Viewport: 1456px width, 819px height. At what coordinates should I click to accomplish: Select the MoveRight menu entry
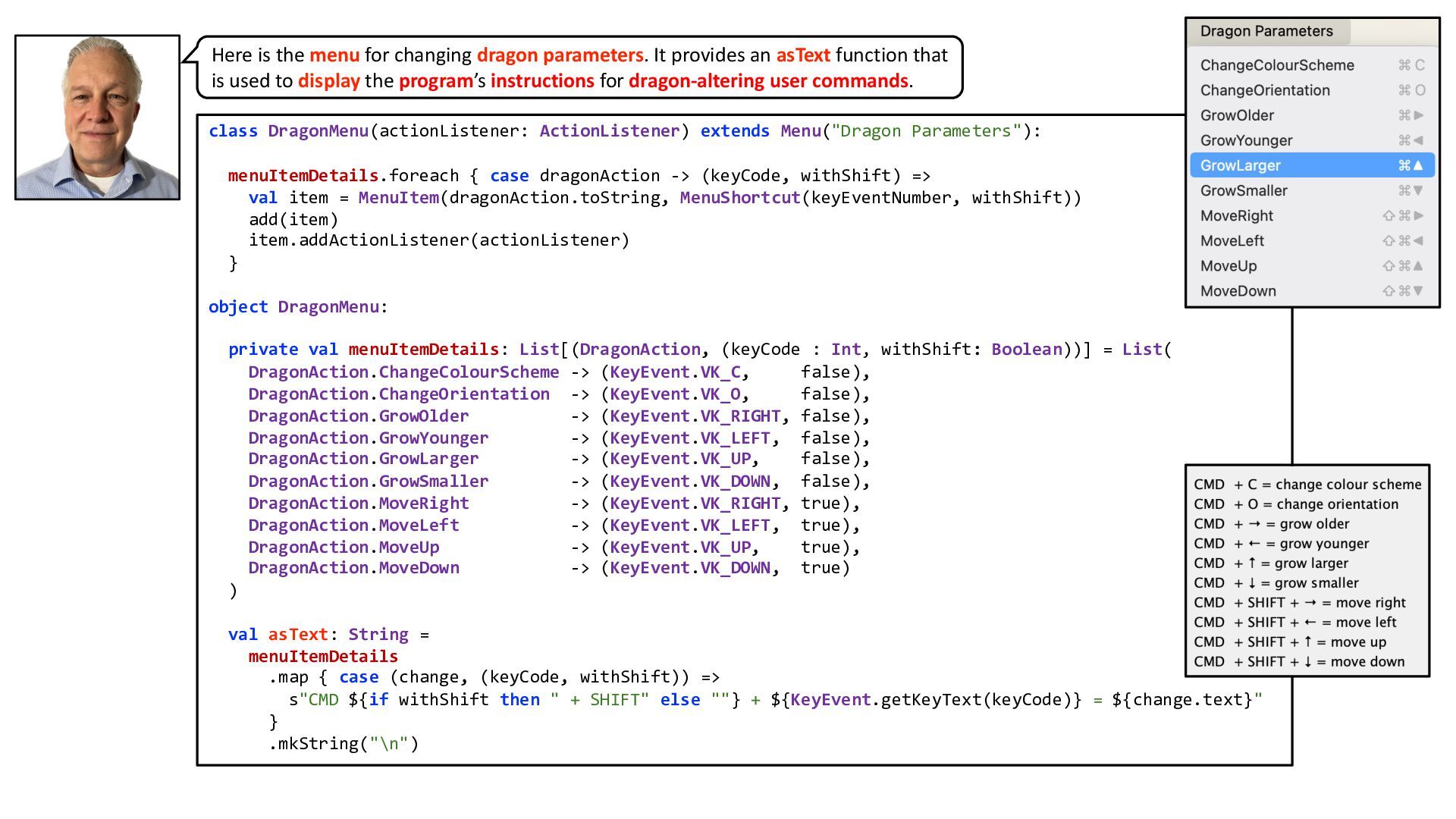click(1237, 215)
